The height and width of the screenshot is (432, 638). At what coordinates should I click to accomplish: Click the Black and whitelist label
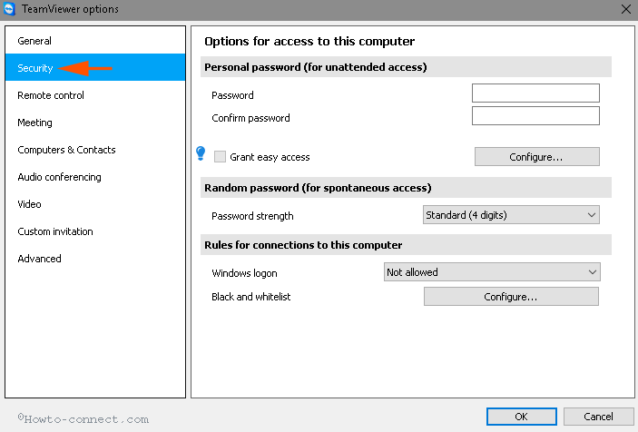tap(251, 297)
